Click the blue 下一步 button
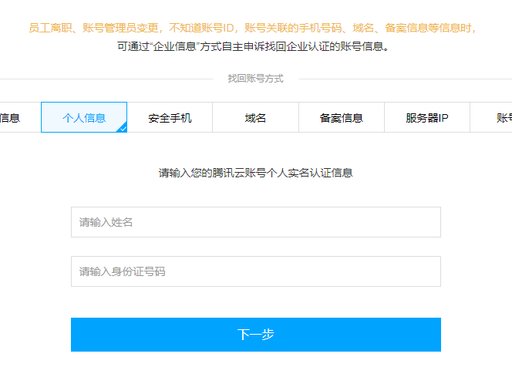Screen dimensions: 512x384 [256, 334]
